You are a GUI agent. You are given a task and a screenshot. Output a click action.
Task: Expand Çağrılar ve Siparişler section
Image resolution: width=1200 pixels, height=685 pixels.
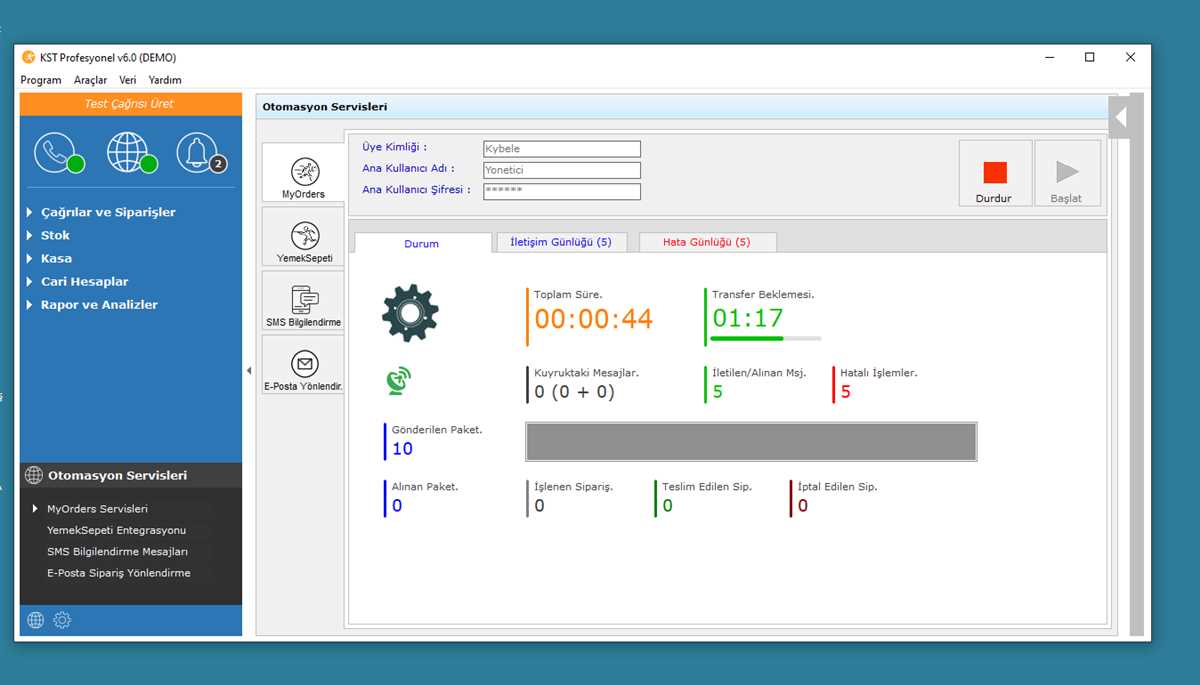tap(108, 212)
